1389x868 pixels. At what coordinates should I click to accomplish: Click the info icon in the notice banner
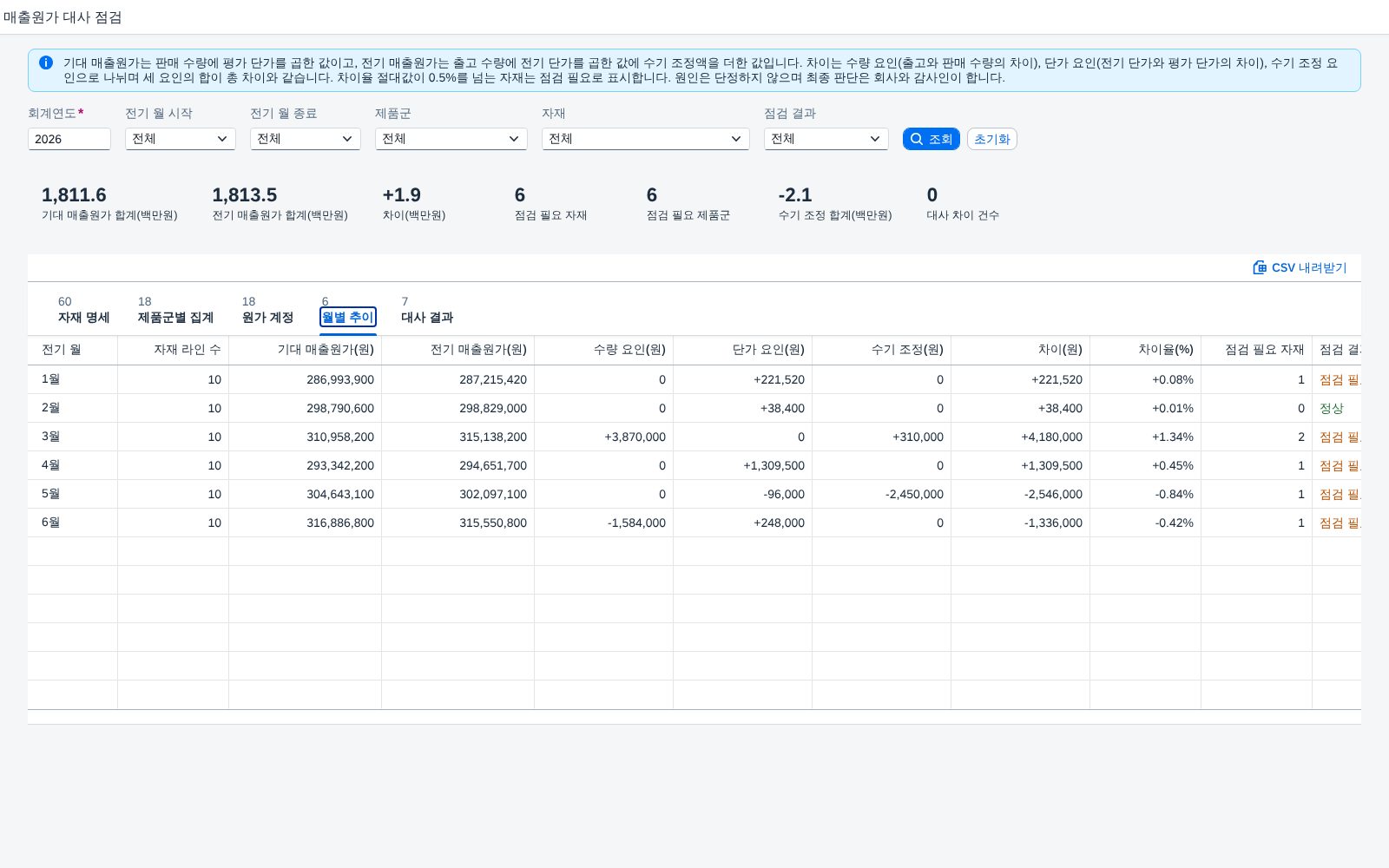[46, 62]
